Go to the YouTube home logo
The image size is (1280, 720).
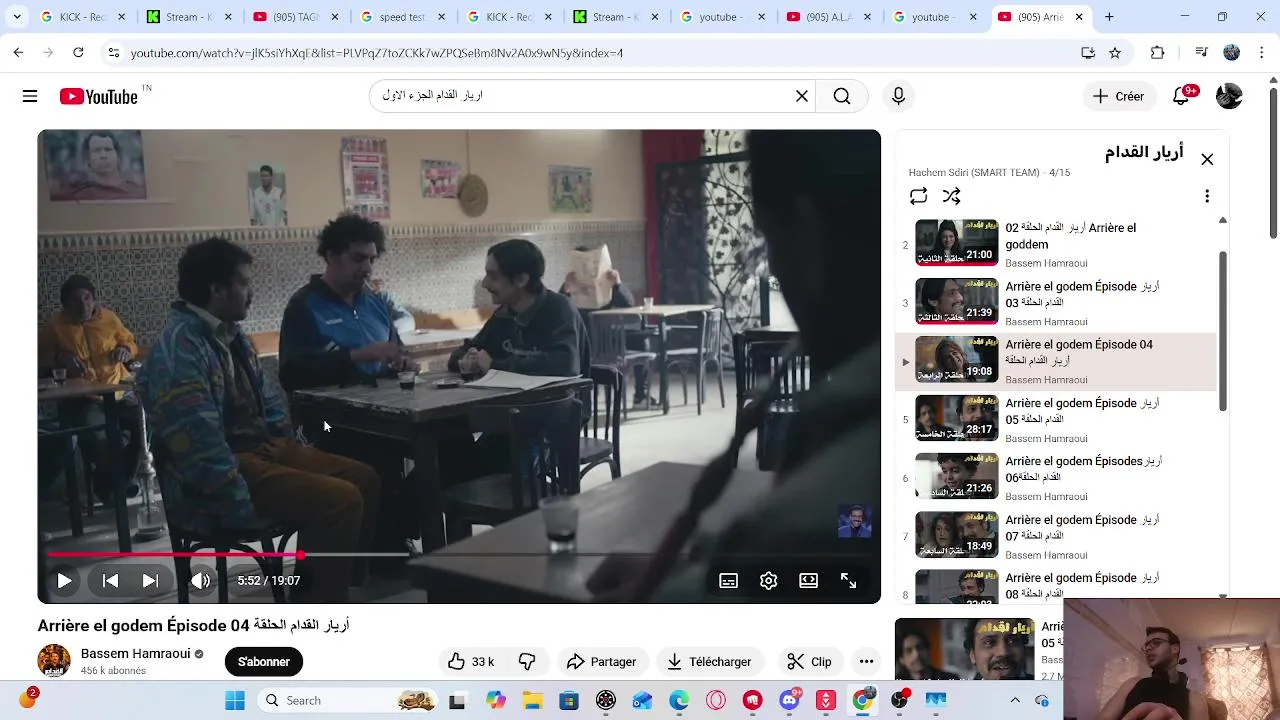pyautogui.click(x=98, y=96)
